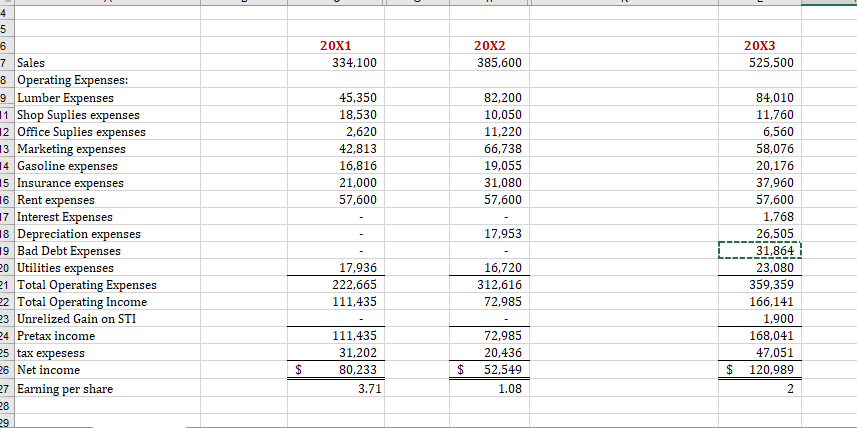Click Utilities expenses label
This screenshot has width=857, height=428.
66,268
